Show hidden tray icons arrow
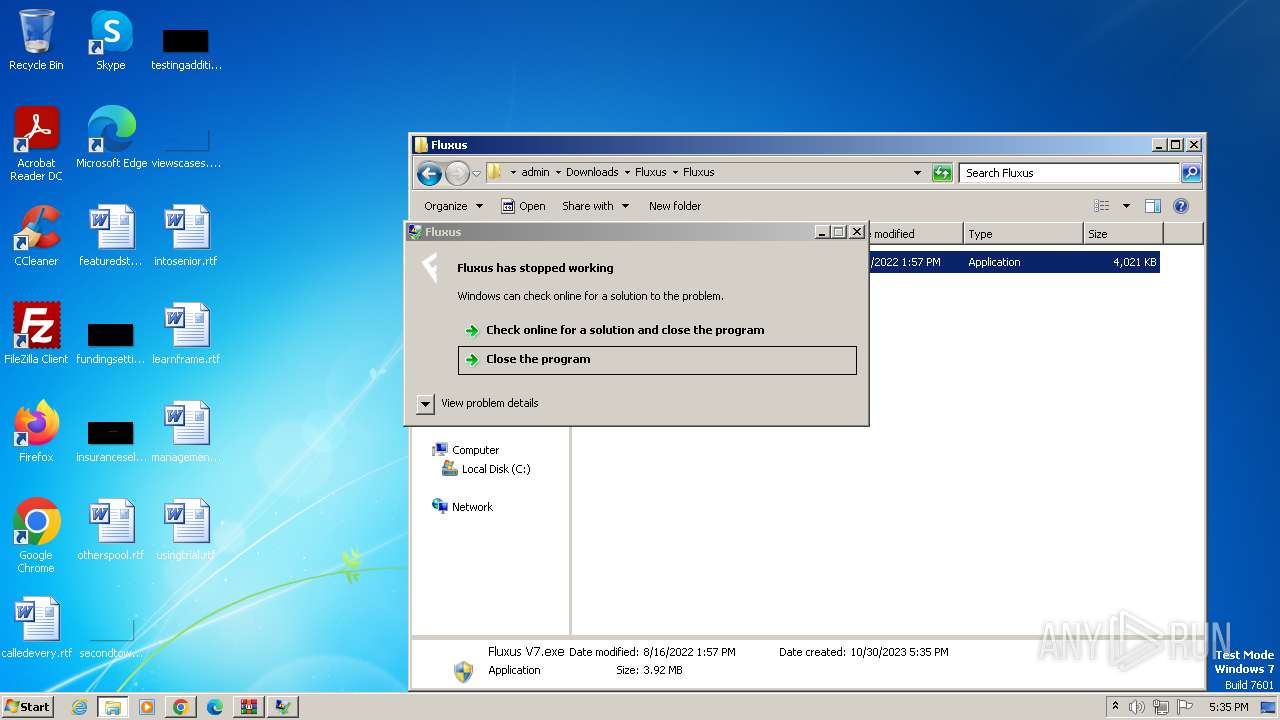 [x=1115, y=706]
